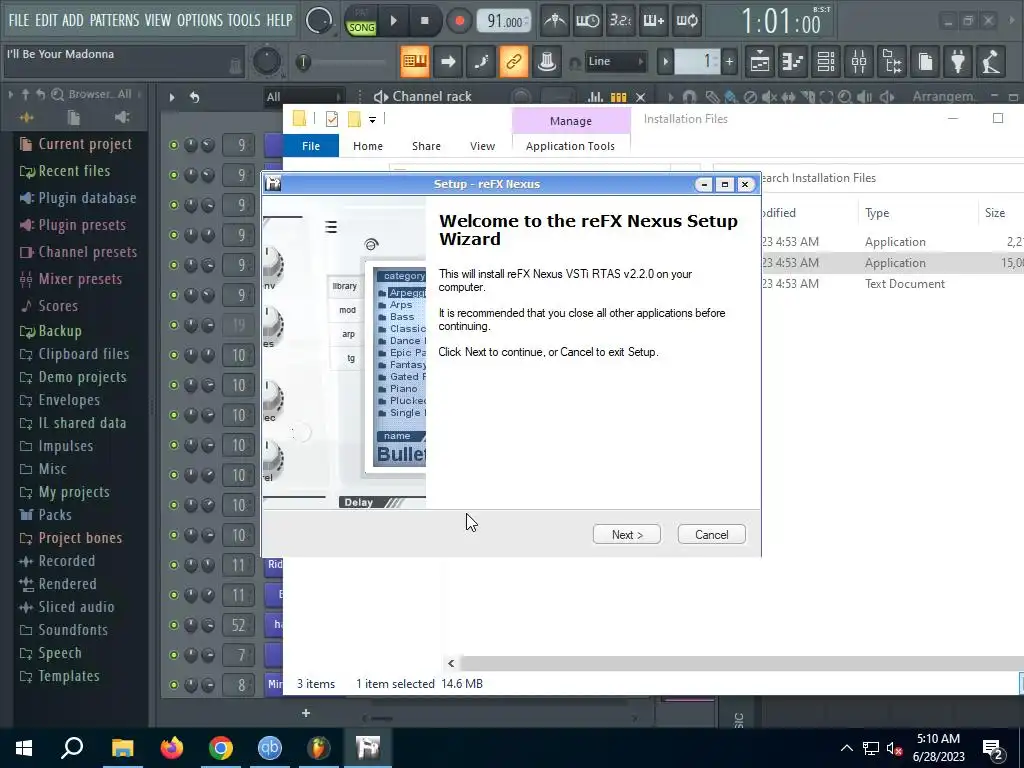The height and width of the screenshot is (768, 1024).
Task: Click the Windows Start button
Action: point(24,748)
